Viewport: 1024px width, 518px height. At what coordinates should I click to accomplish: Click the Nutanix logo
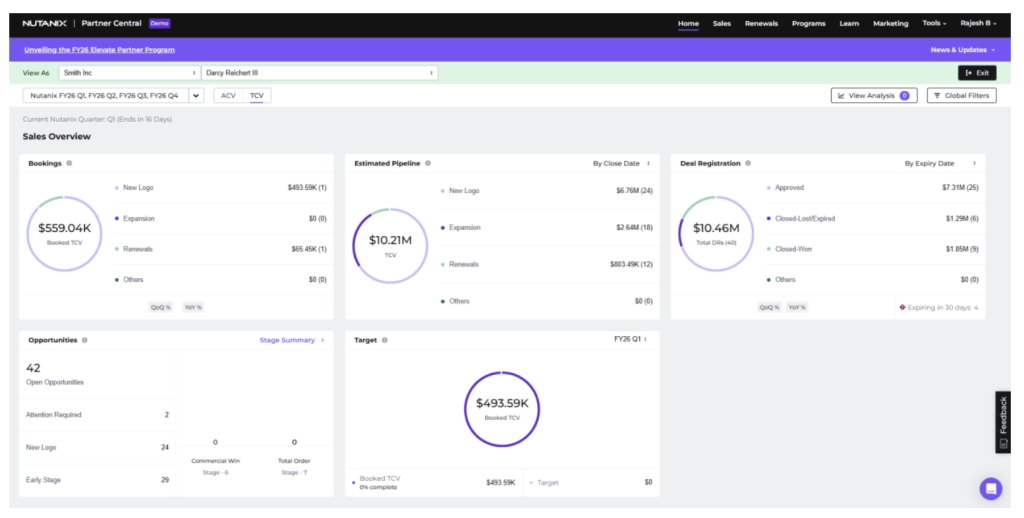pos(44,23)
